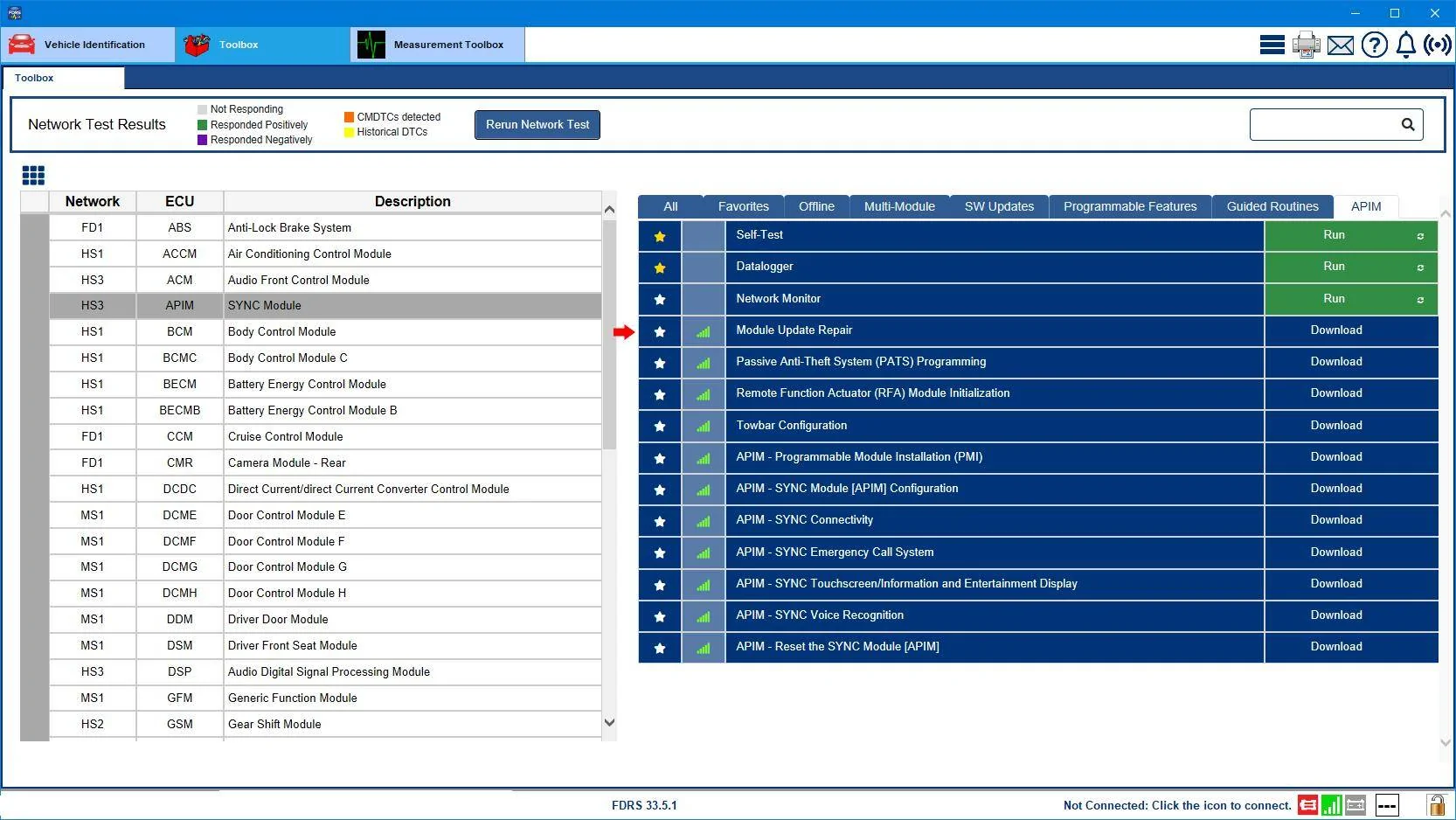Open the mail envelope icon
1456x820 pixels.
[x=1340, y=45]
